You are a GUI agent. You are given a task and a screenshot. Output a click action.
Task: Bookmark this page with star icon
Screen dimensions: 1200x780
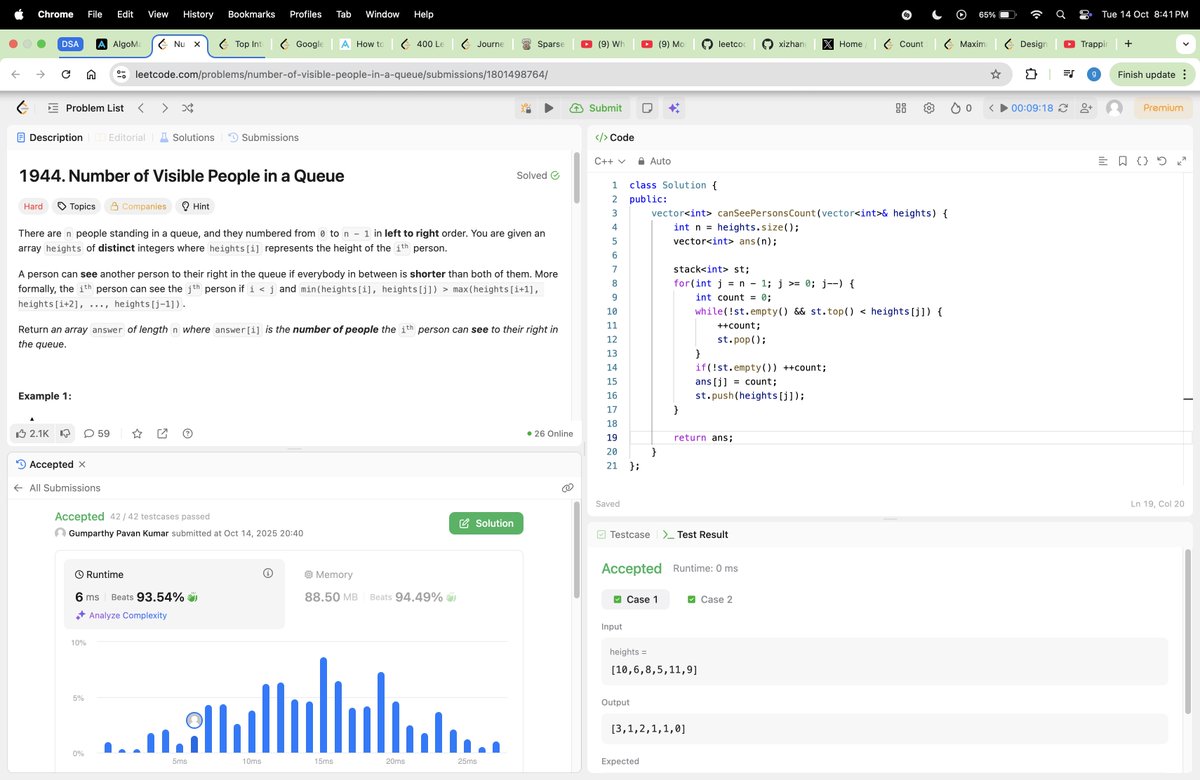click(x=995, y=75)
